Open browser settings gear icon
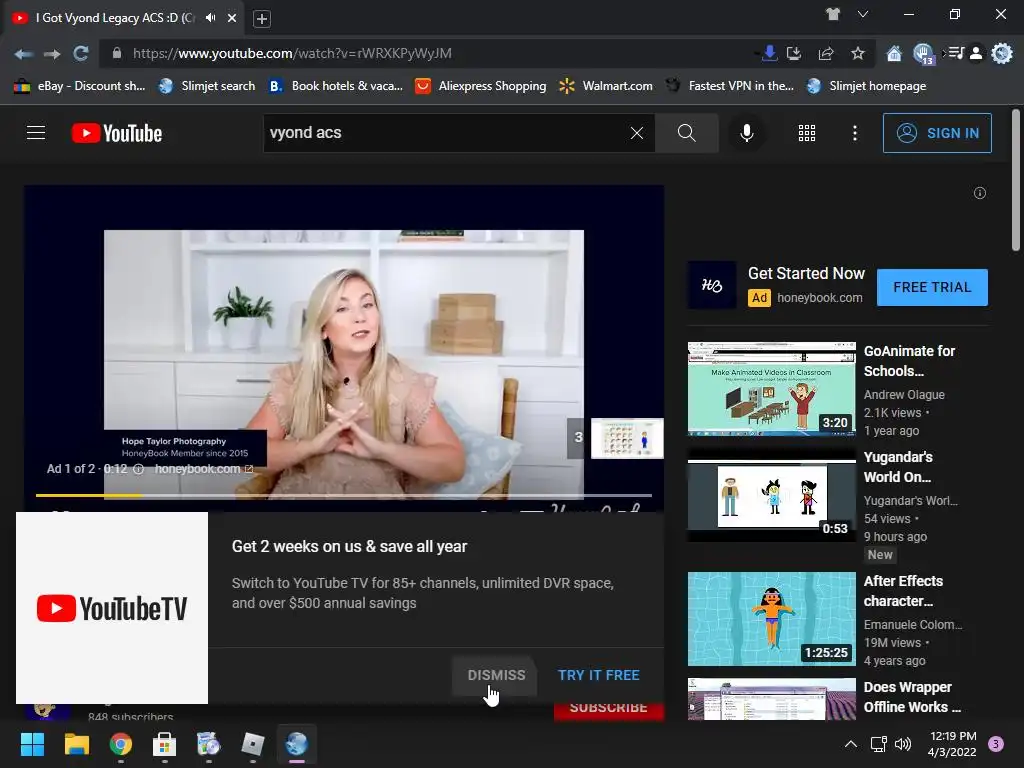Viewport: 1024px width, 768px height. (x=1002, y=54)
